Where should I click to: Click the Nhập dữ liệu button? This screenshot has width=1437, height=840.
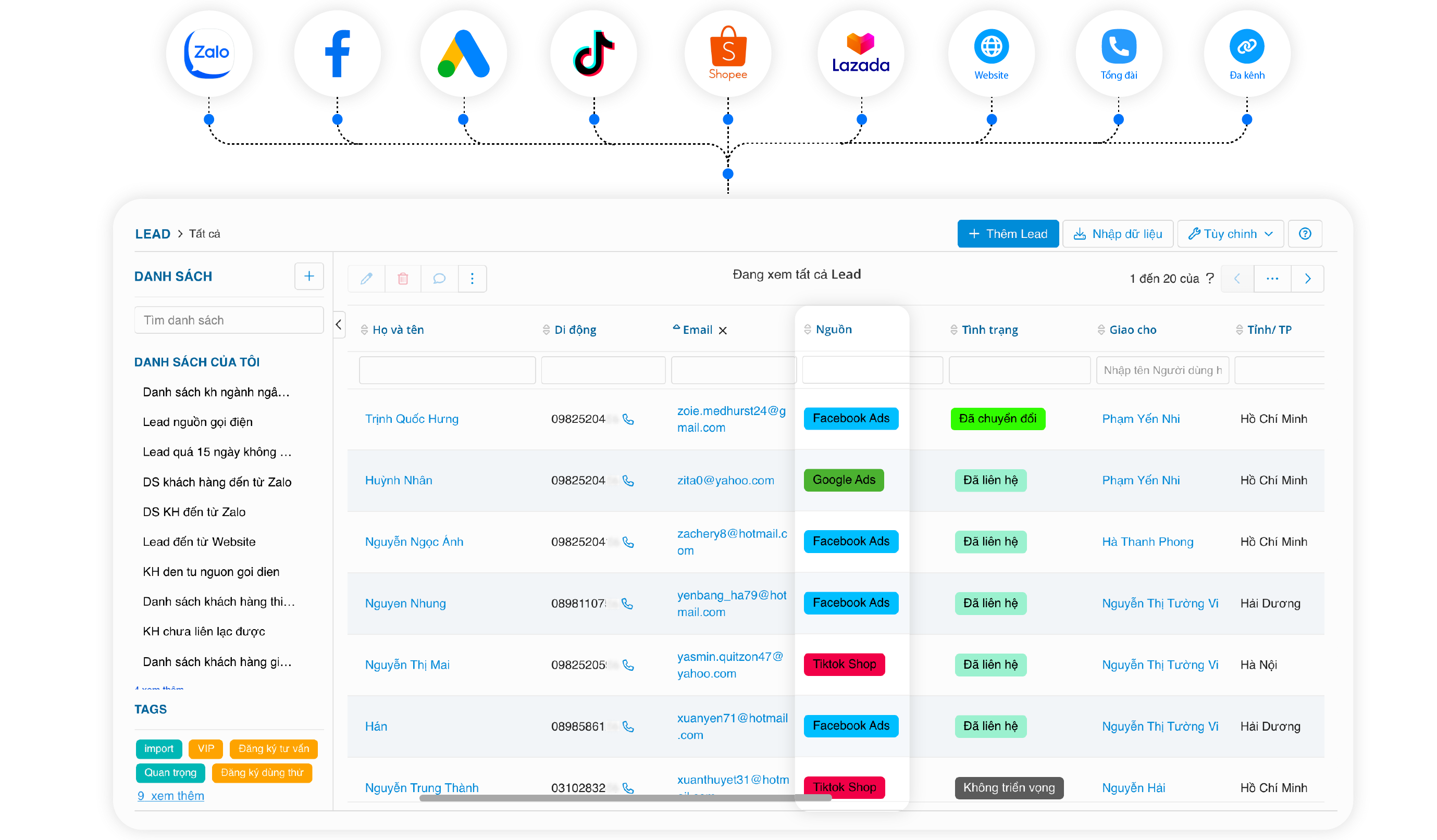point(1118,234)
